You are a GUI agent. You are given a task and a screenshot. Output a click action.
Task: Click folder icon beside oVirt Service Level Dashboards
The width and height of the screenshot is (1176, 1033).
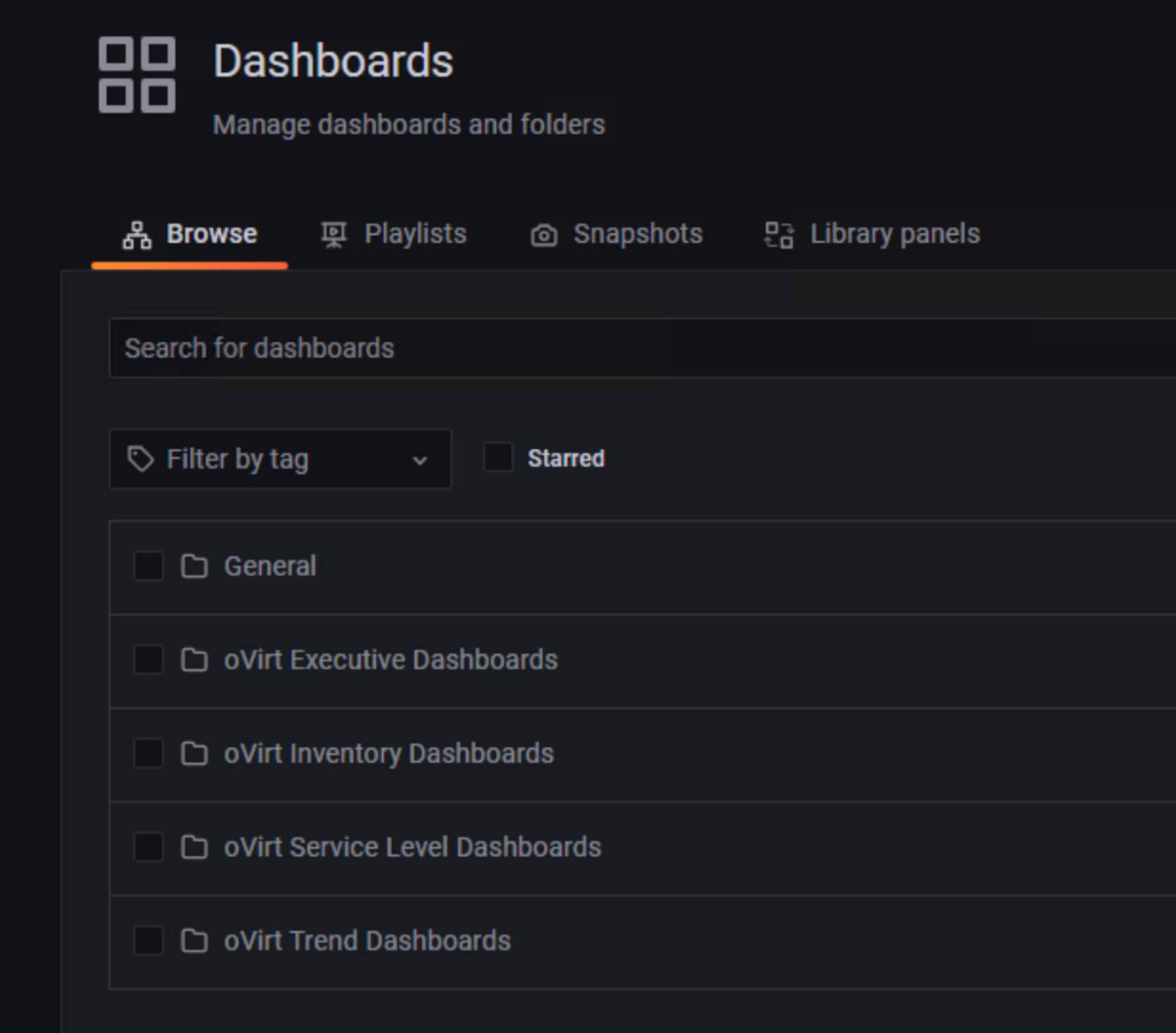point(194,847)
